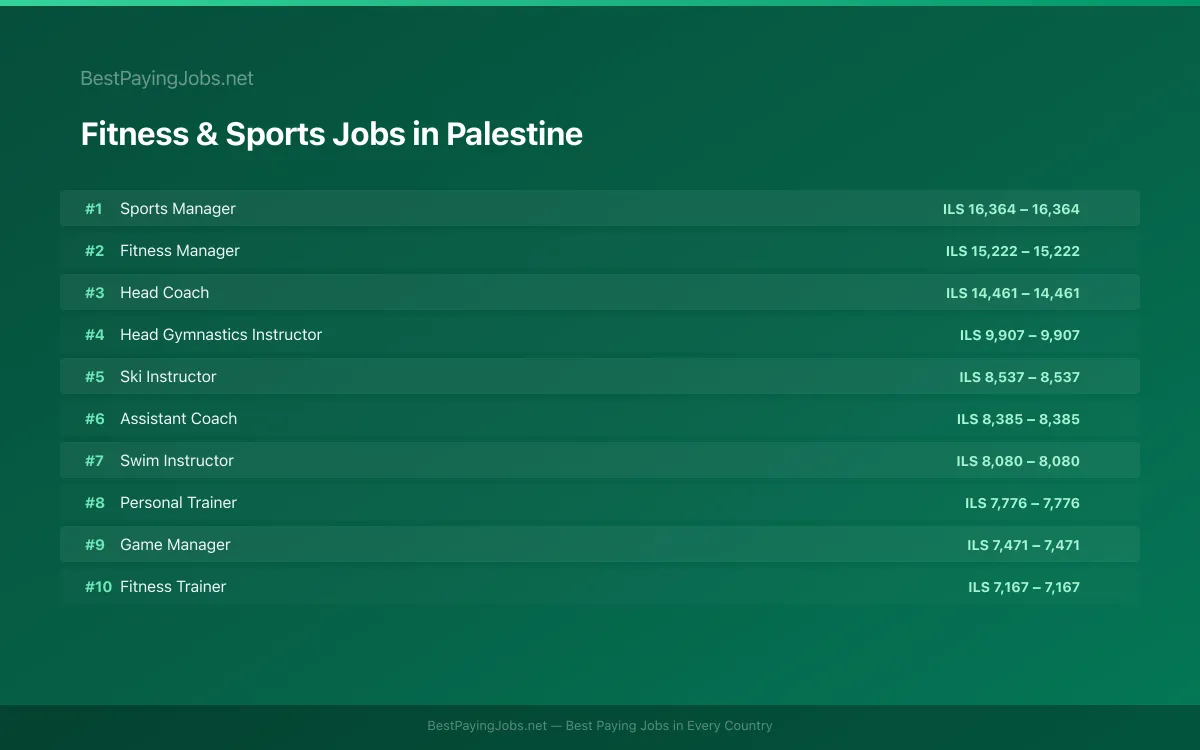This screenshot has width=1200, height=750.
Task: Select the Fitness Manager job title
Action: (x=180, y=250)
